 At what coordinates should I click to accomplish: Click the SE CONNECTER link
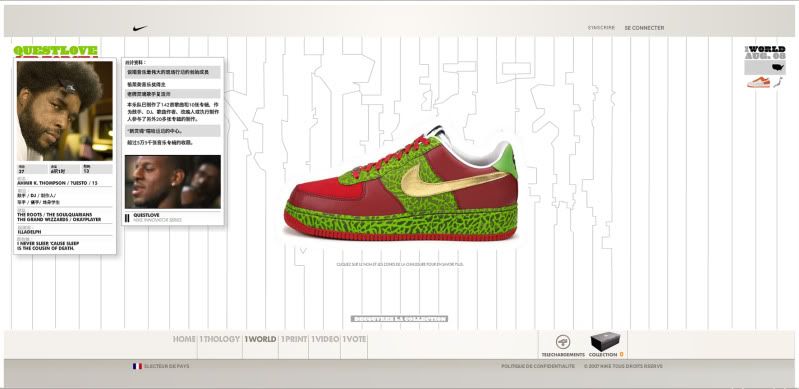point(644,28)
